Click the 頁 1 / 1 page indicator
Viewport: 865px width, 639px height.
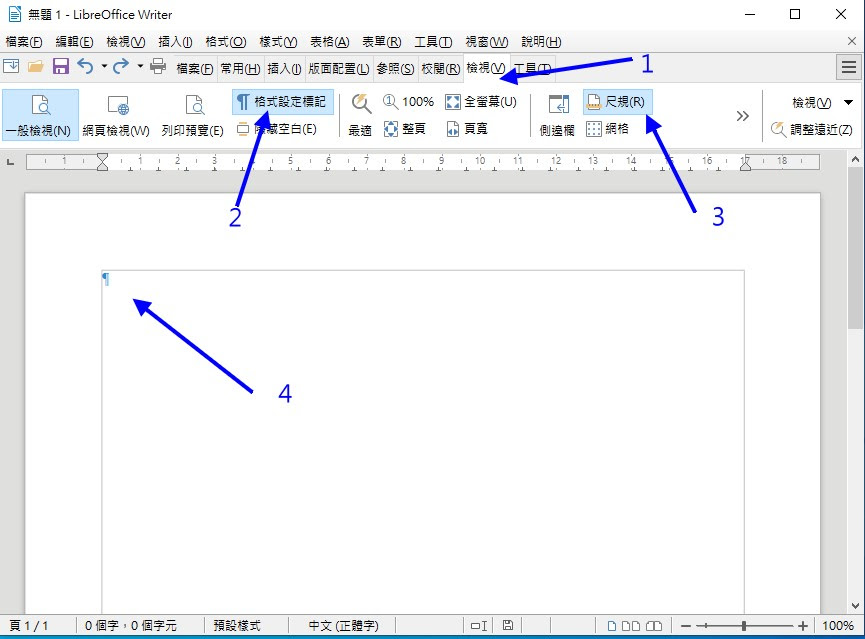(29, 626)
